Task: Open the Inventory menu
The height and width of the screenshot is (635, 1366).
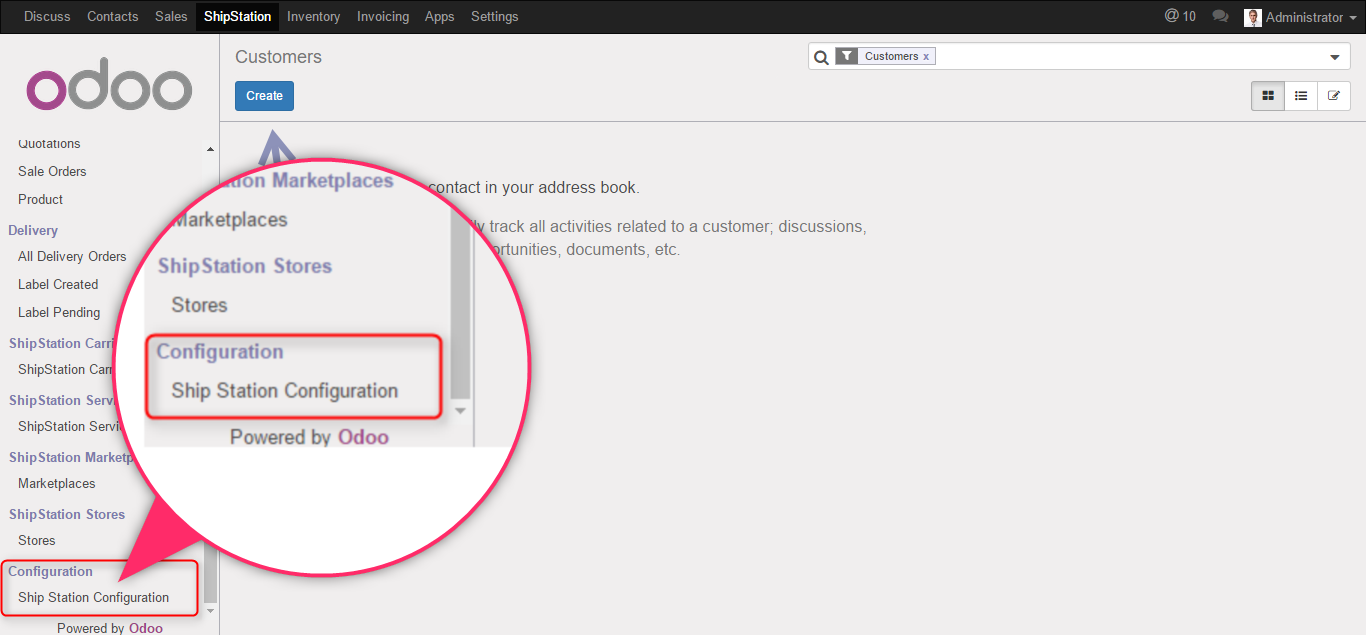Action: pyautogui.click(x=313, y=17)
